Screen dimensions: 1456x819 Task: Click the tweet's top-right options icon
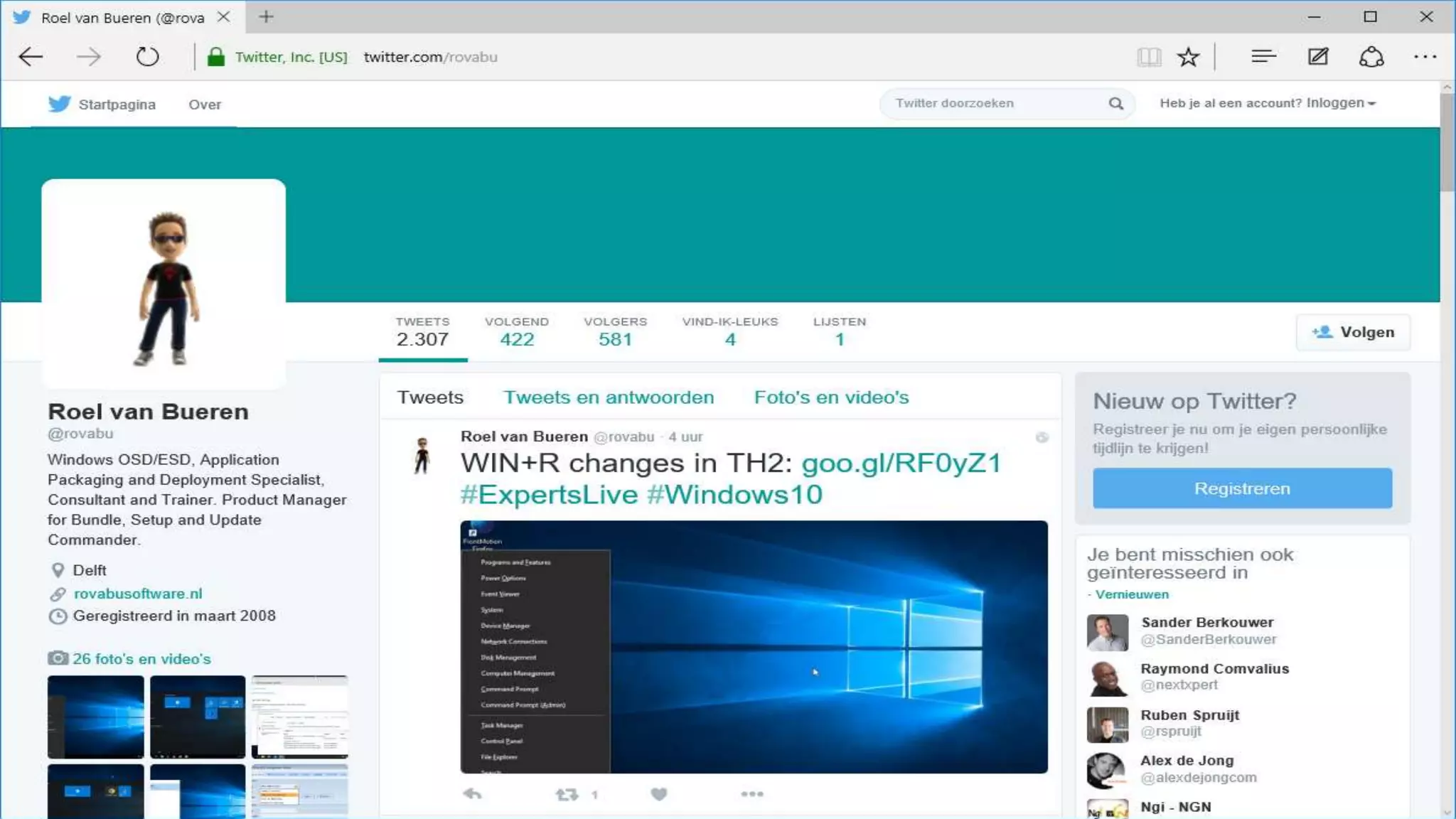[1042, 437]
